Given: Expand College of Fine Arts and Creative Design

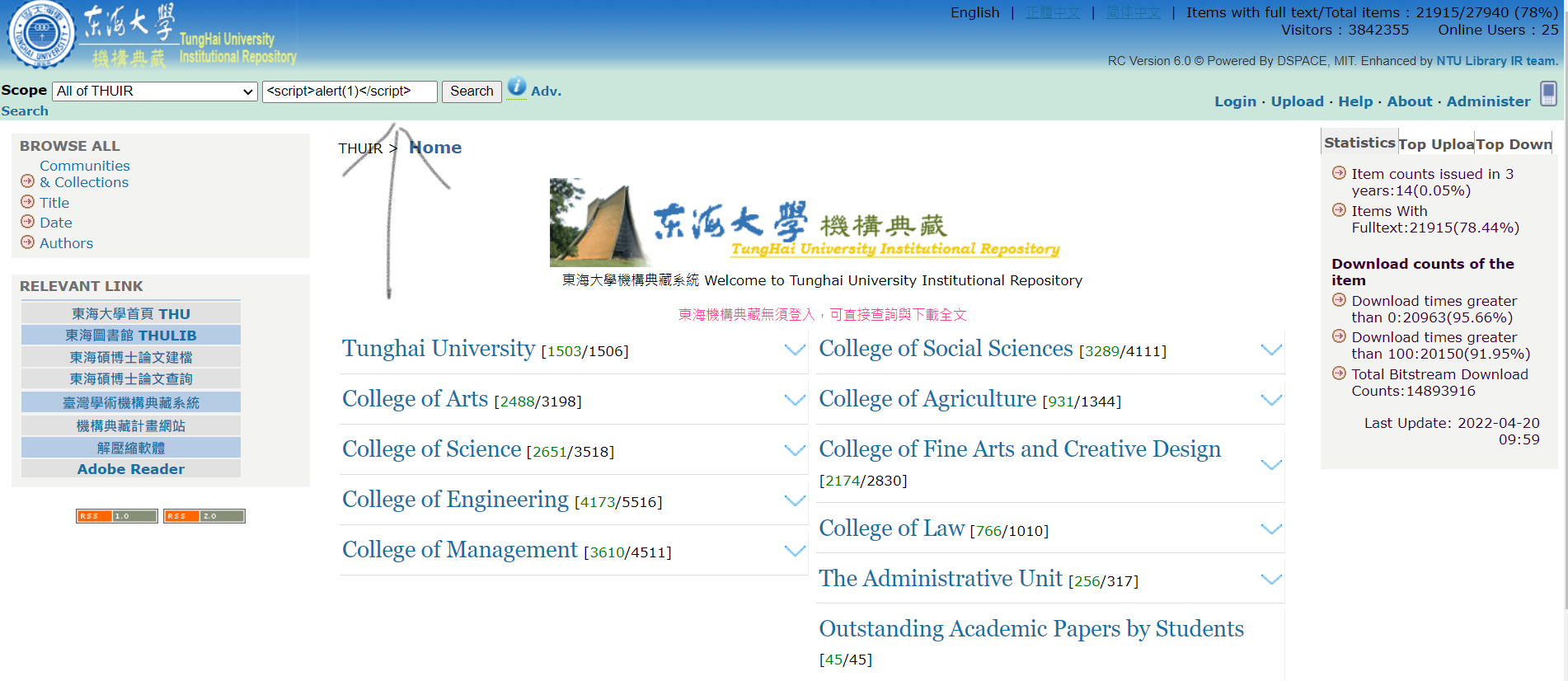Looking at the screenshot, I should click(x=1271, y=464).
